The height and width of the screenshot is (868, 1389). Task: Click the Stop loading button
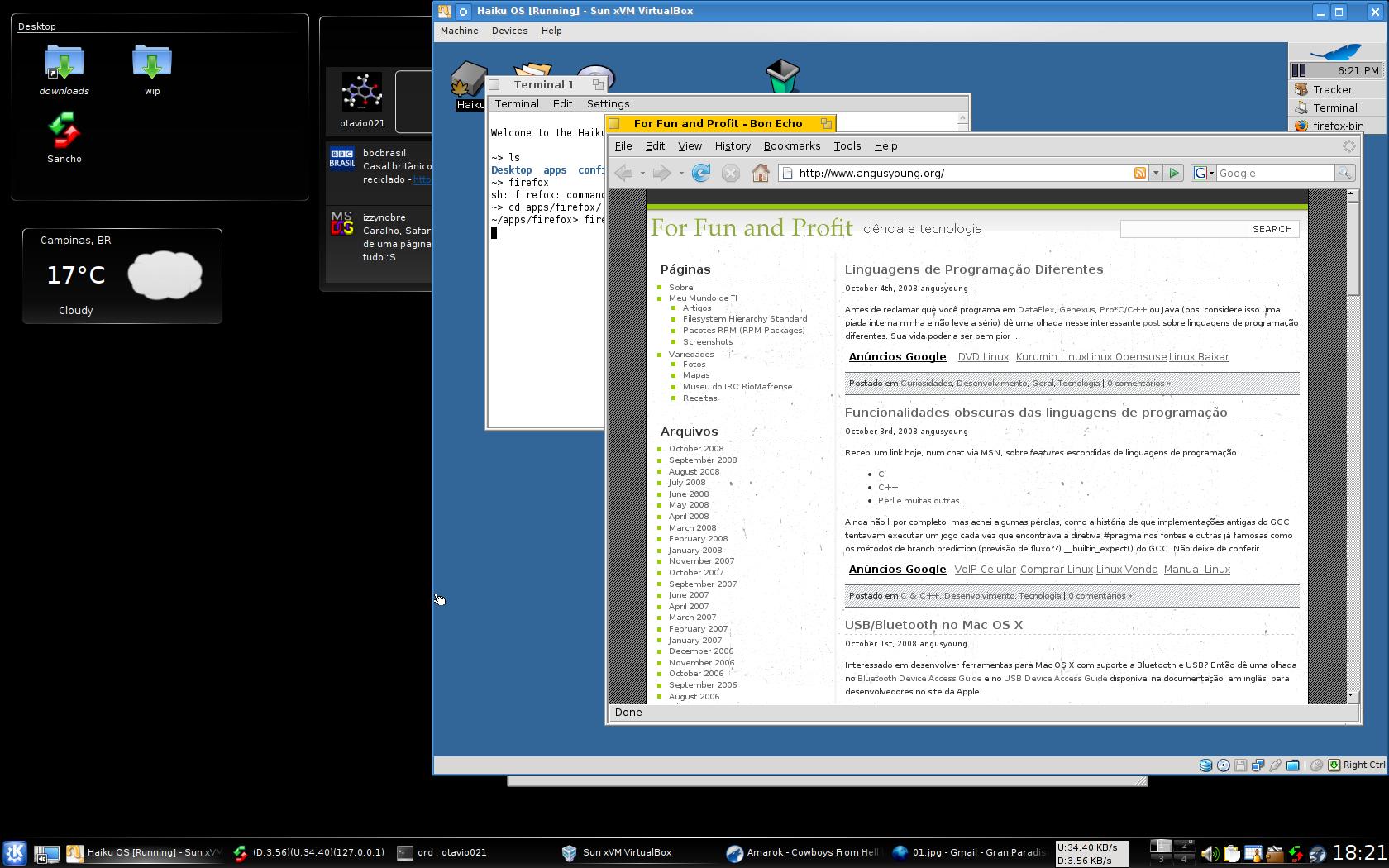coord(730,173)
